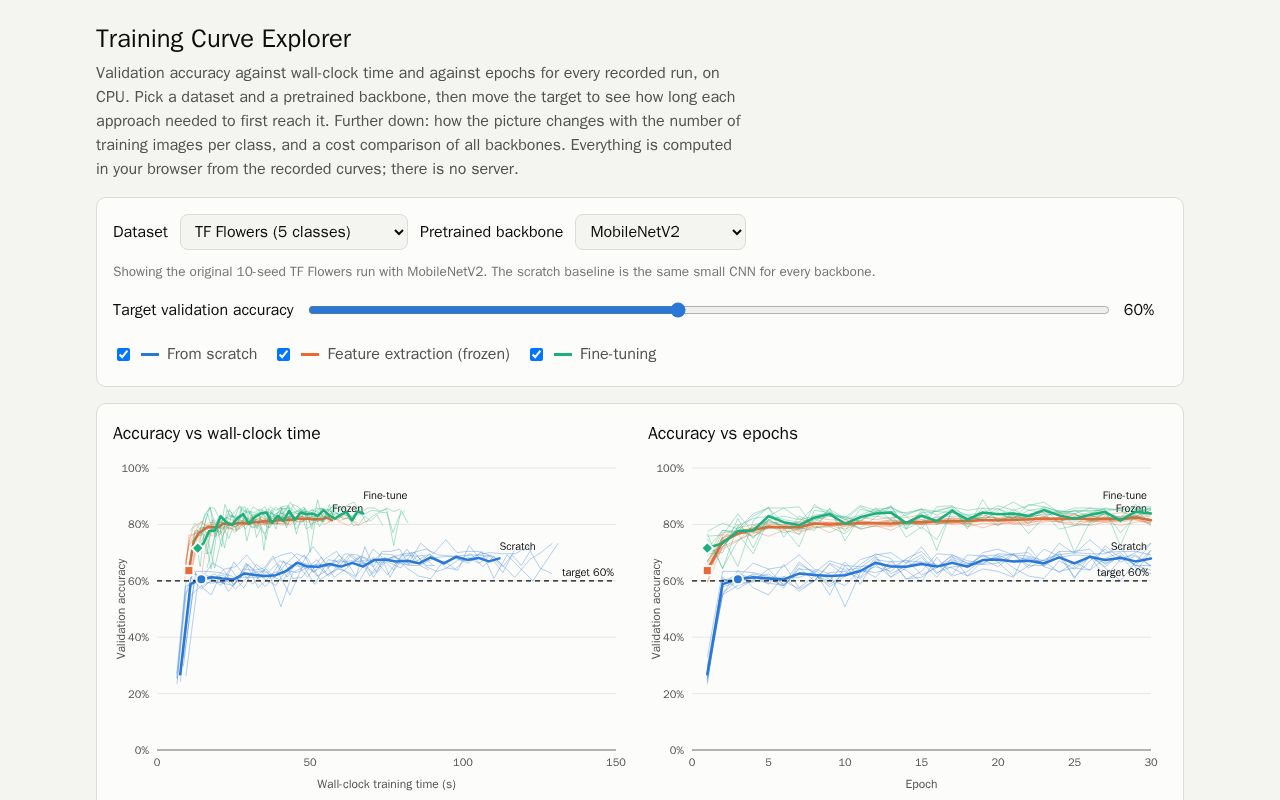The width and height of the screenshot is (1280, 800).
Task: Click the 'Wall-clock training time (s)' axis title
Action: click(386, 784)
